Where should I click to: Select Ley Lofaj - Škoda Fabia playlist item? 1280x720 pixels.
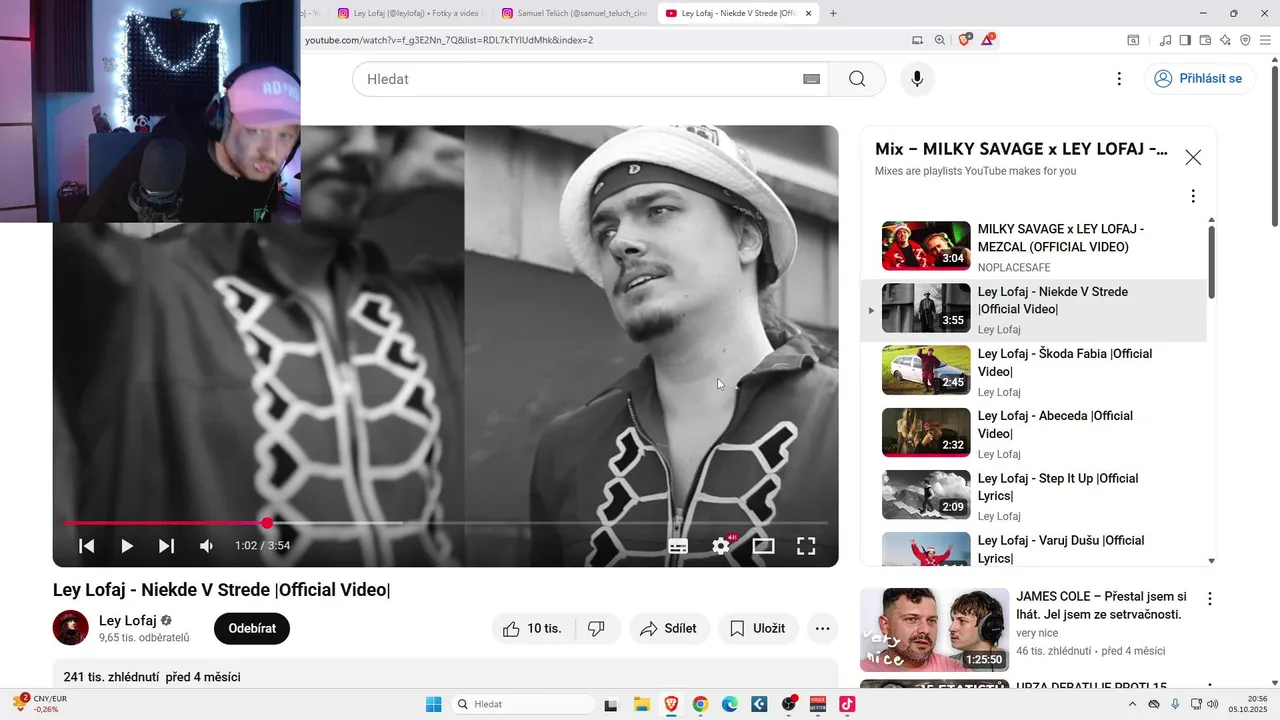click(1034, 371)
